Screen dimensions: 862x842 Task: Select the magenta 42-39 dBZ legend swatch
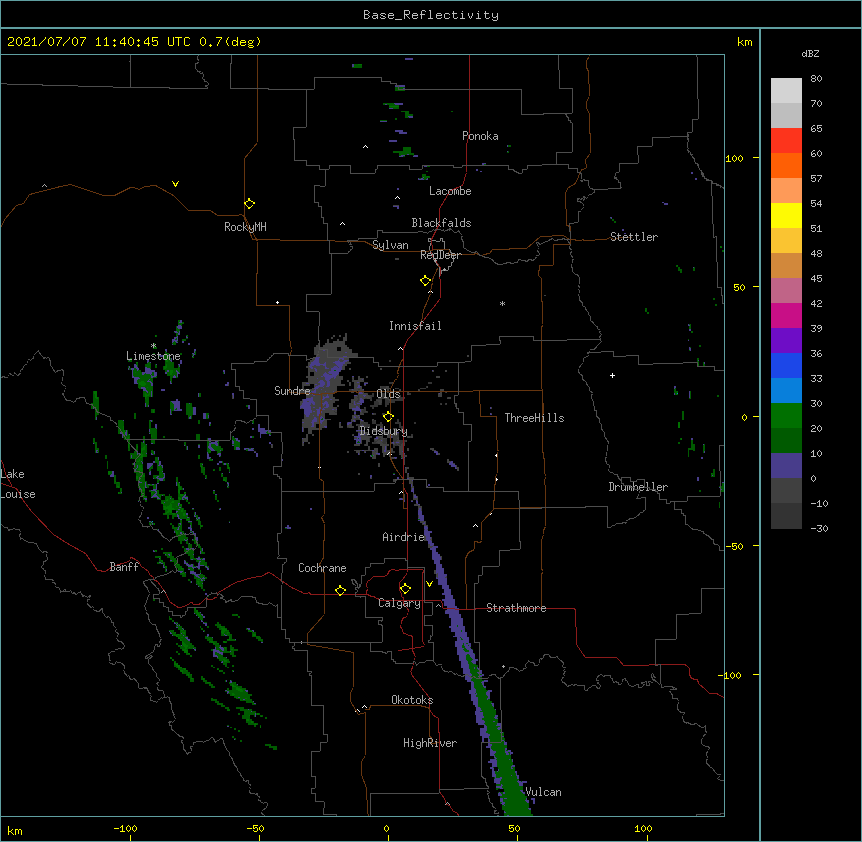tap(786, 315)
